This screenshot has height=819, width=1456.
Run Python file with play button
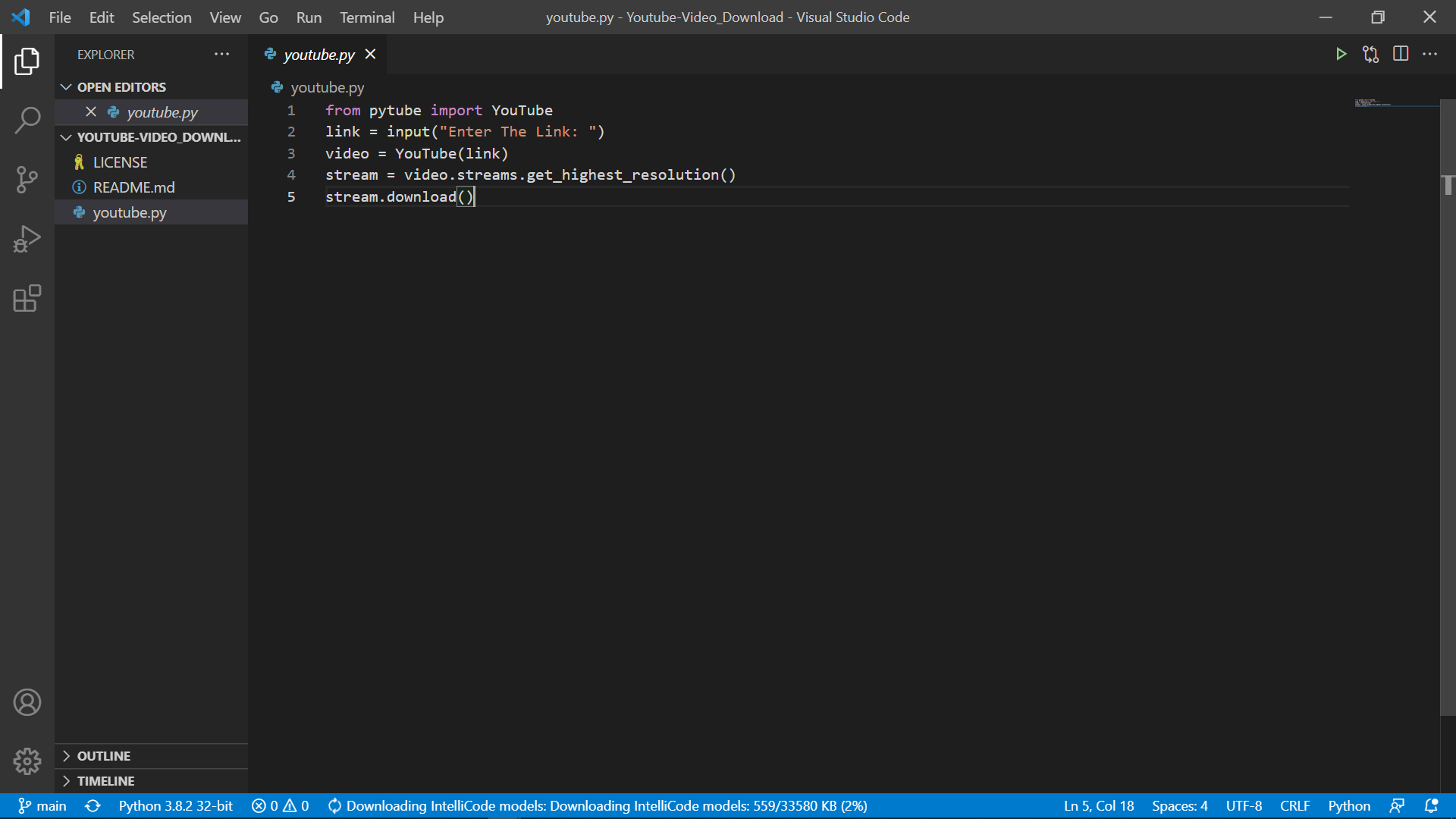tap(1341, 54)
